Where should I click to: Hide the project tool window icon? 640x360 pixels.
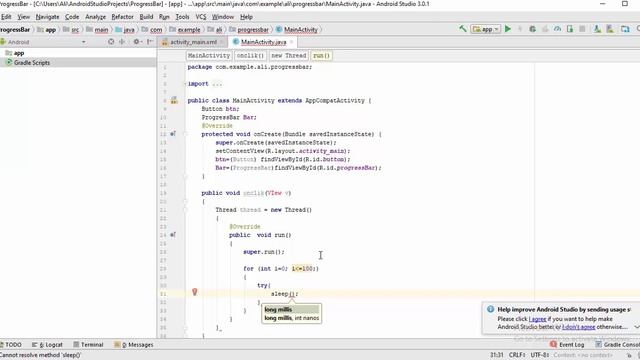click(150, 42)
